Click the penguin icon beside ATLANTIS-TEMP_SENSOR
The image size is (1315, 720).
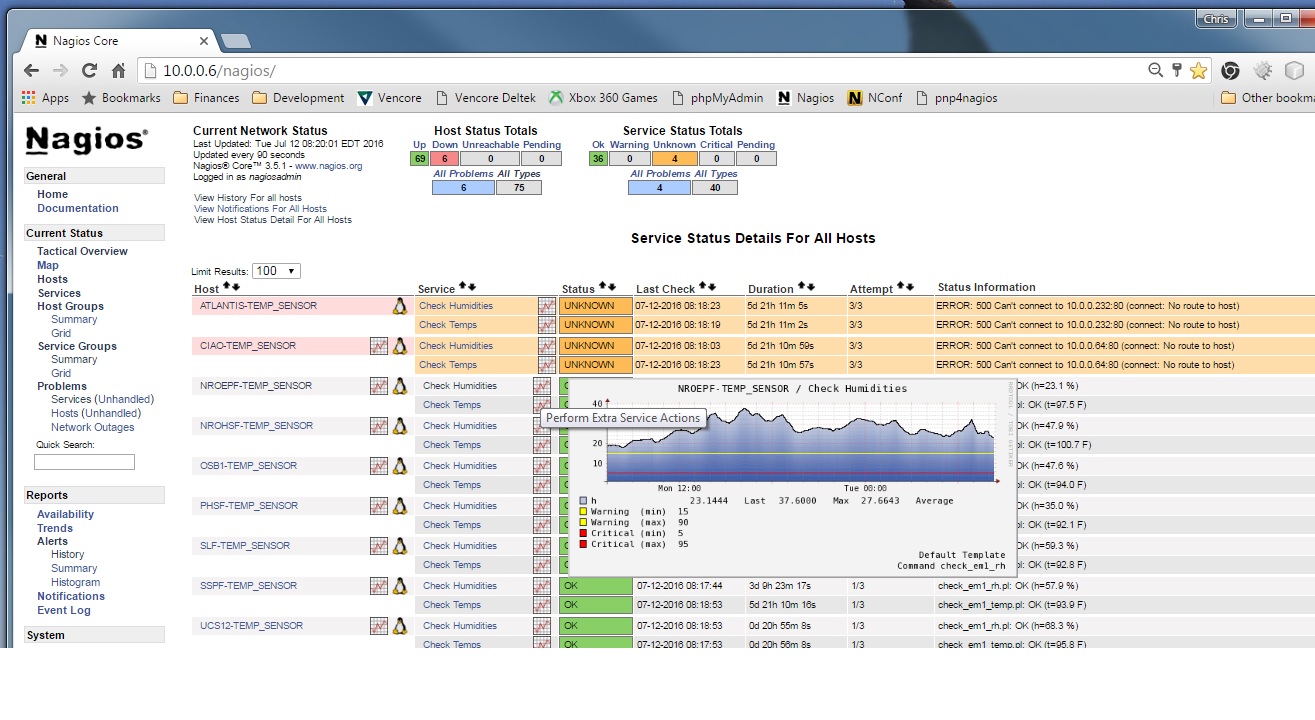pos(400,306)
